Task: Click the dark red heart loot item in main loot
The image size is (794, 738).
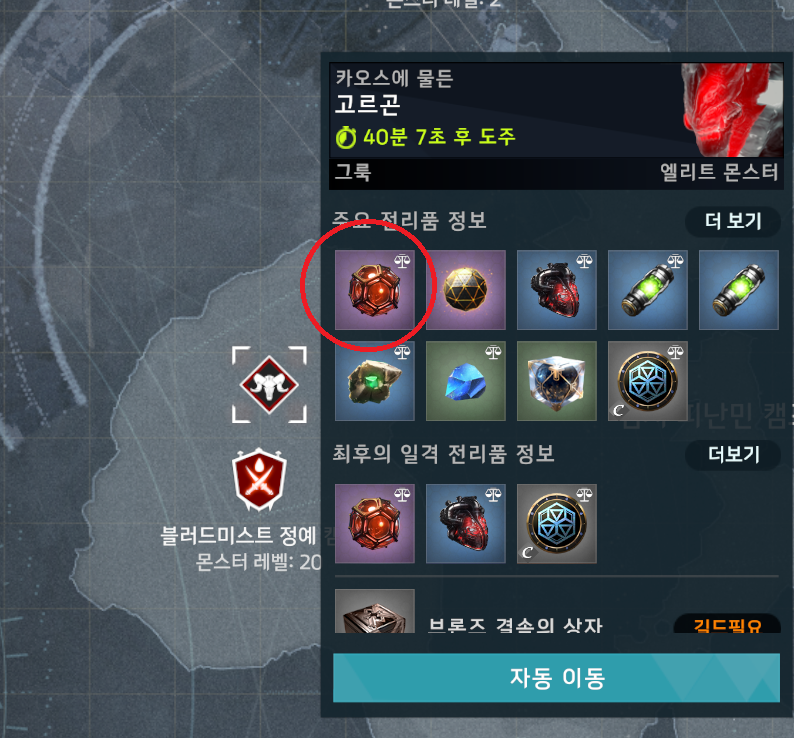Action: point(557,290)
